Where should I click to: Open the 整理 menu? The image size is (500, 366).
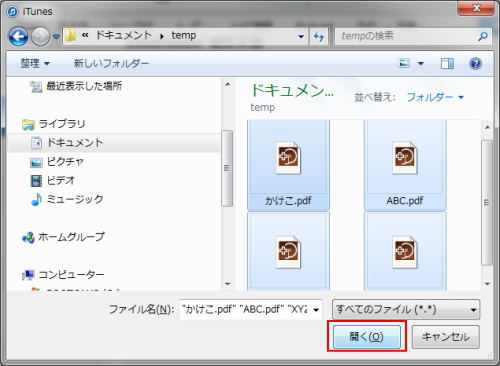coord(35,63)
